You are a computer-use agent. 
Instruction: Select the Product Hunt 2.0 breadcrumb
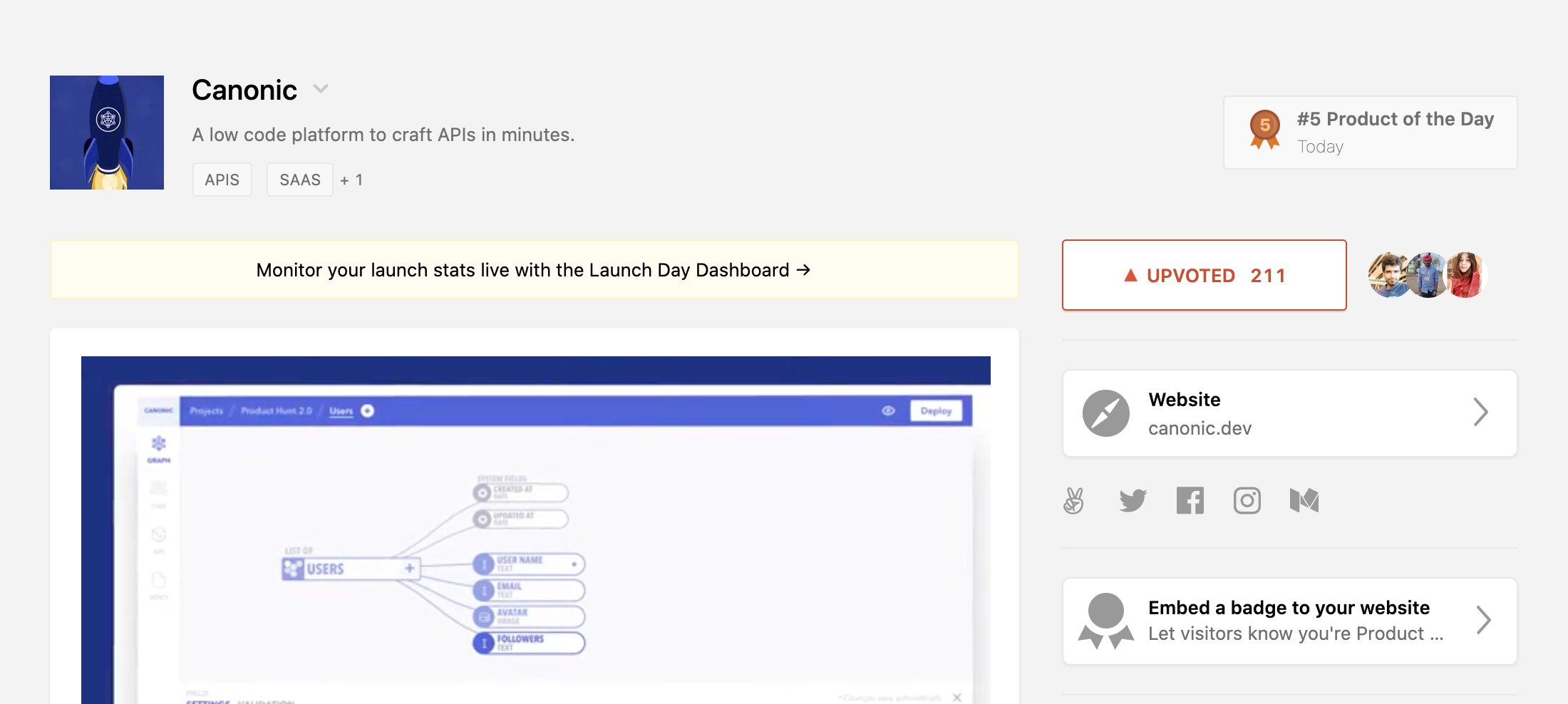(277, 411)
